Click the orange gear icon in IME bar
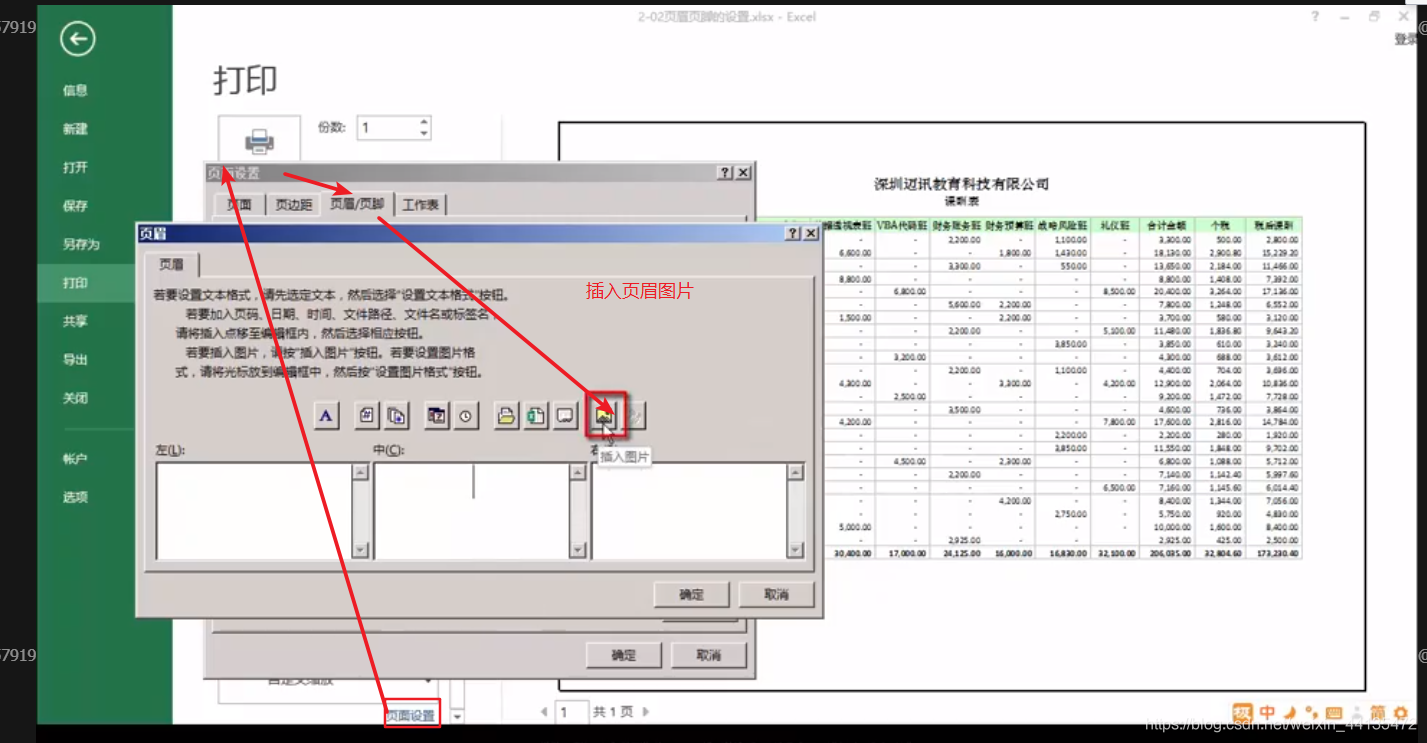Viewport: 1427px width, 743px height. click(x=1401, y=713)
